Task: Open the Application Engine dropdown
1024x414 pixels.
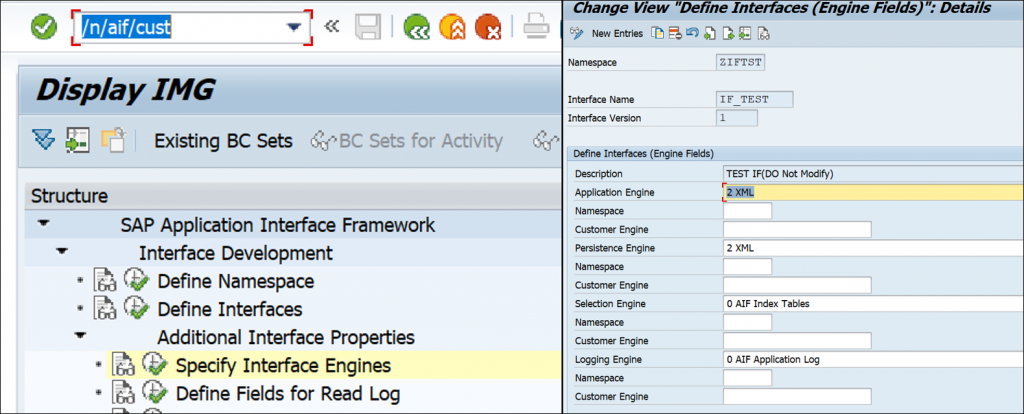Action: pos(873,193)
